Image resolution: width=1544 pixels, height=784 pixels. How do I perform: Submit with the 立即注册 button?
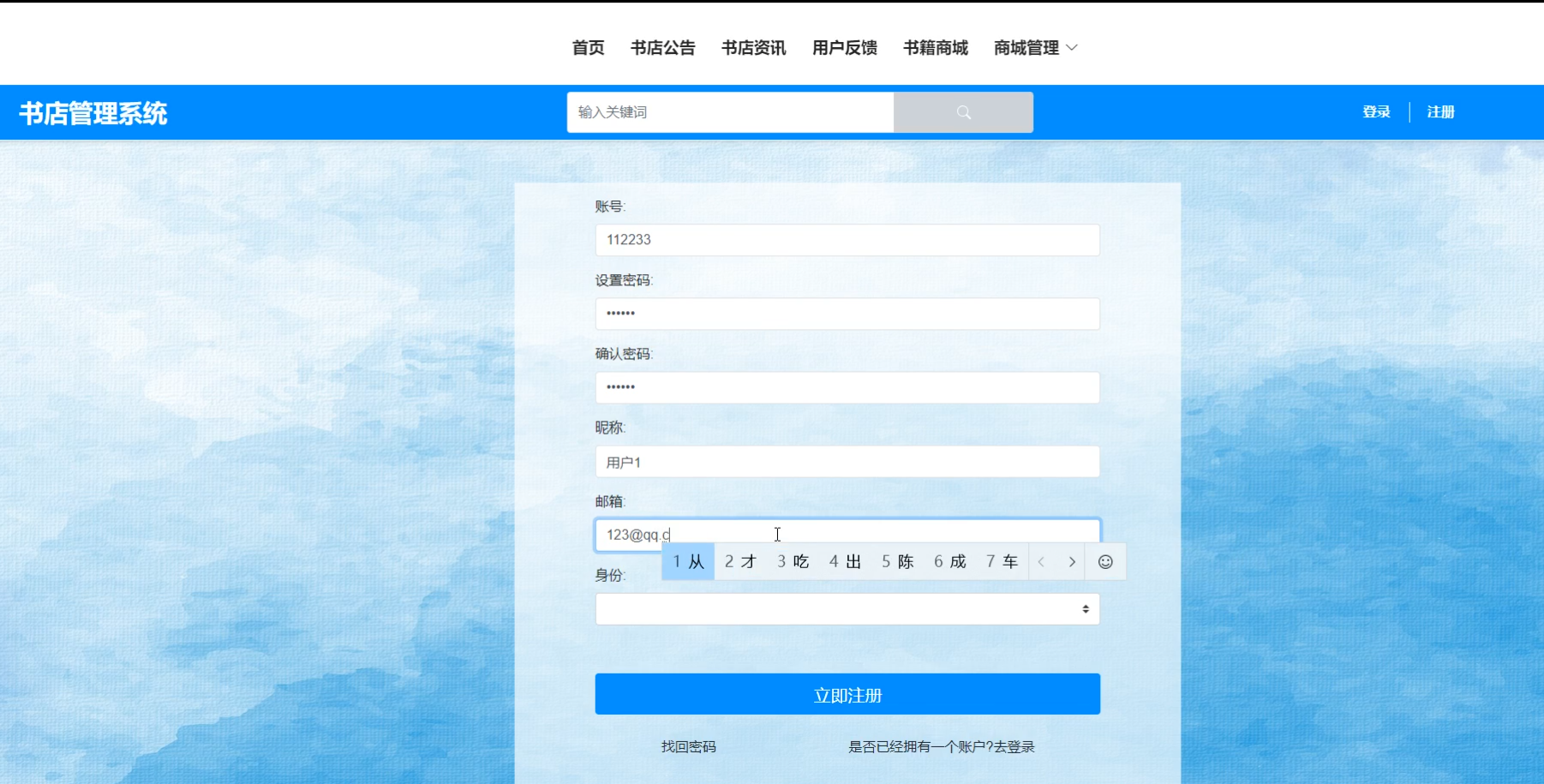(x=847, y=694)
